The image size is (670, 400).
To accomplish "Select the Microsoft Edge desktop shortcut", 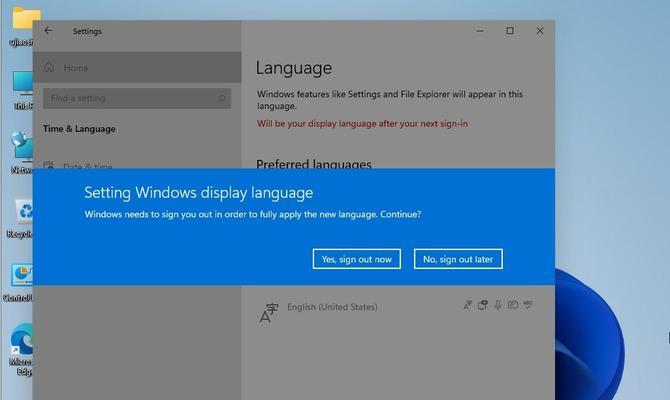I will (22, 339).
